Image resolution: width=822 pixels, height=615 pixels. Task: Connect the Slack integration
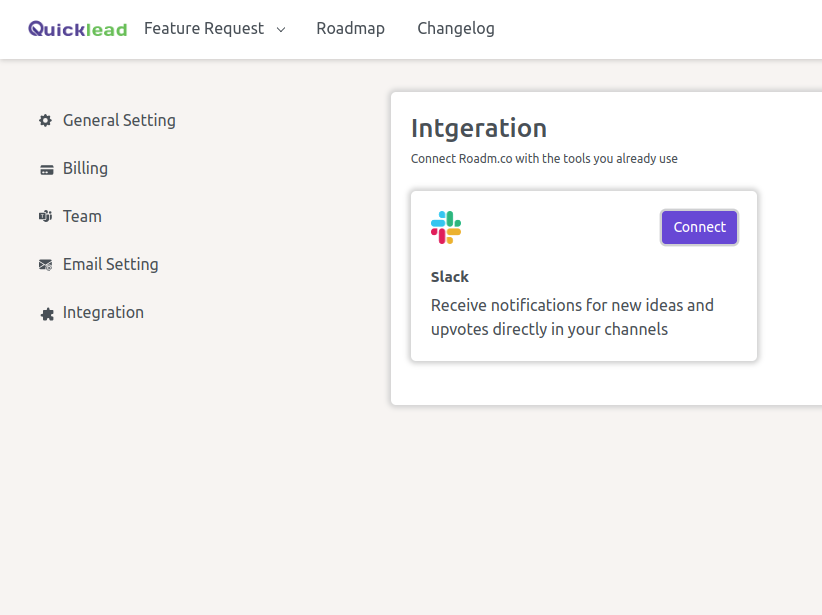coord(699,227)
